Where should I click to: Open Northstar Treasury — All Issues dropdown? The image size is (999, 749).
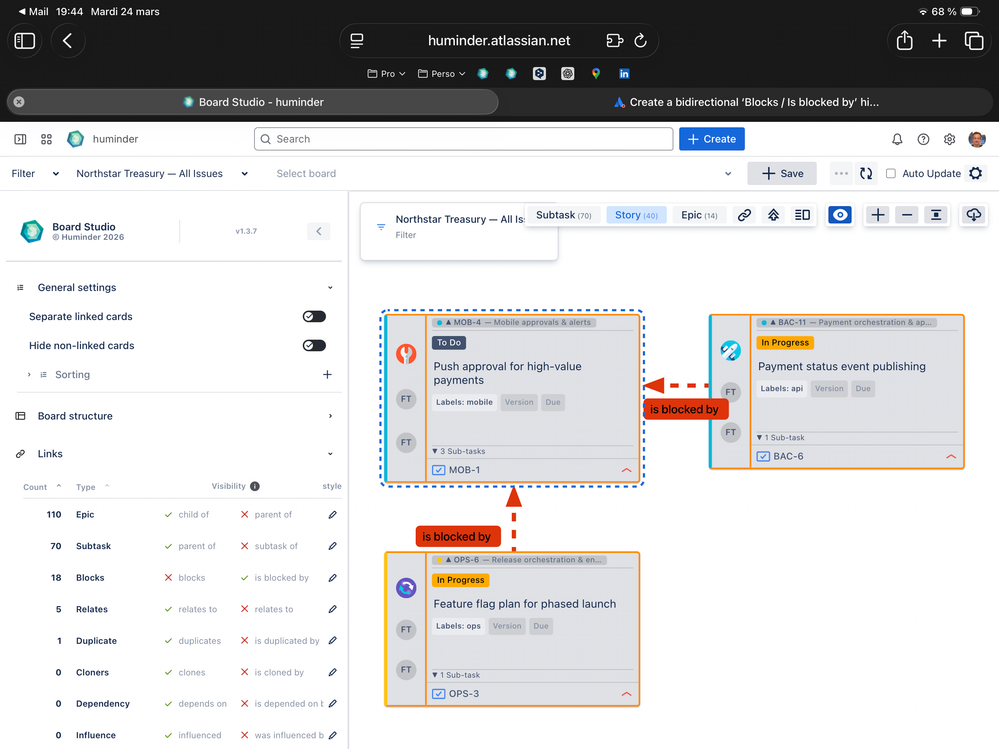162,173
